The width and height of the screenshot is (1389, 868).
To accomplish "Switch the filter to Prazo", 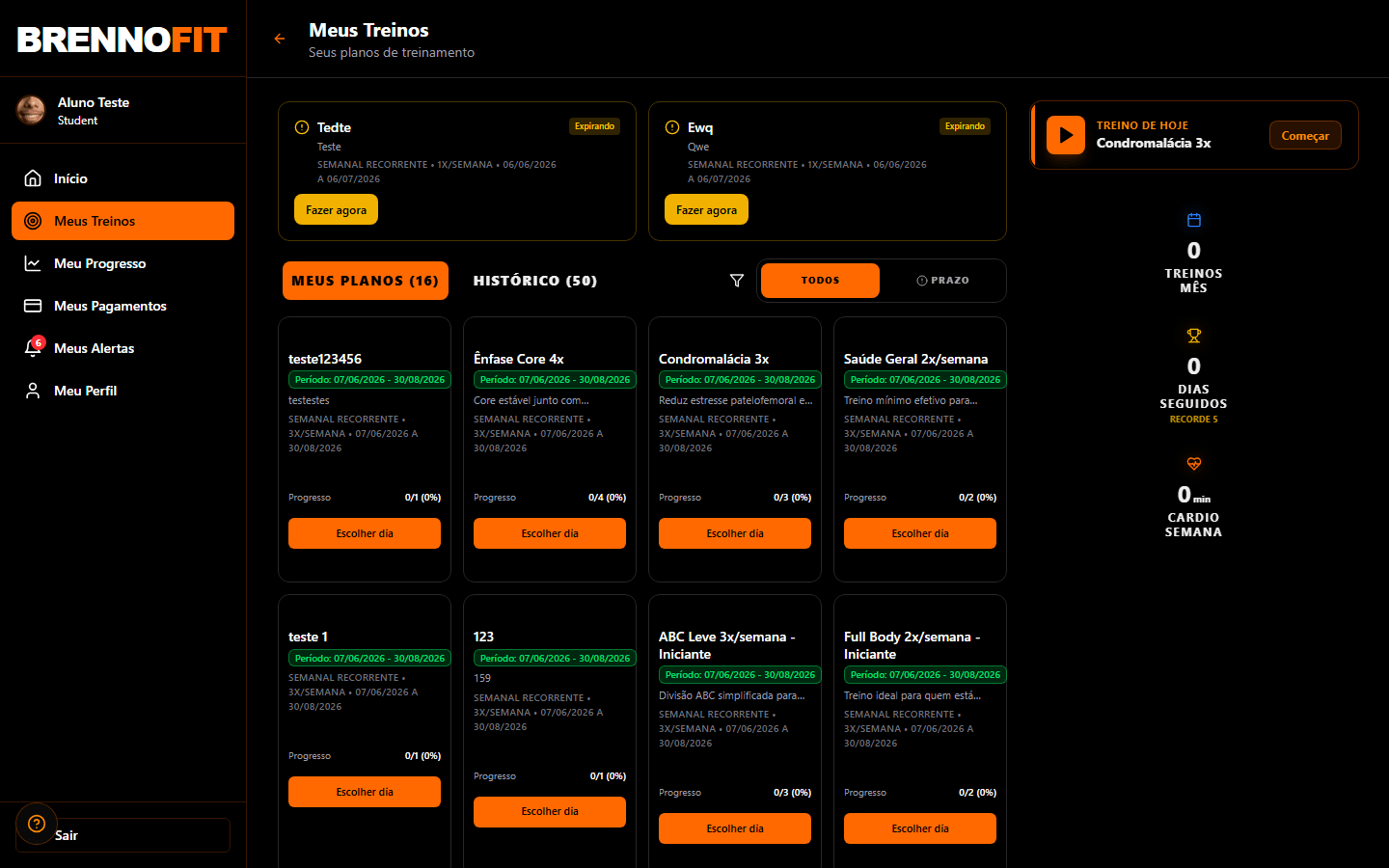I will (x=942, y=281).
